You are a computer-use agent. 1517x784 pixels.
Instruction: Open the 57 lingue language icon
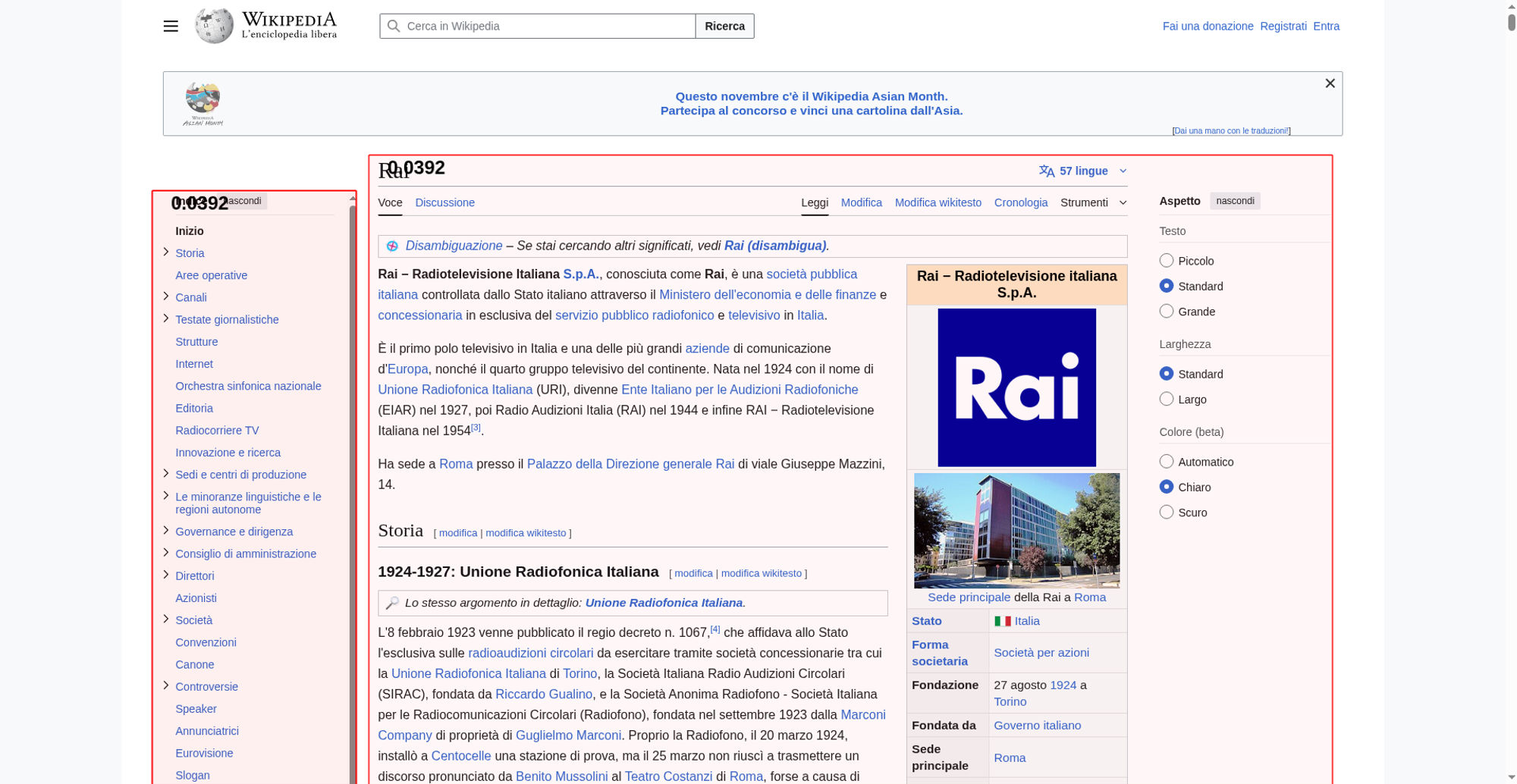[x=1047, y=171]
